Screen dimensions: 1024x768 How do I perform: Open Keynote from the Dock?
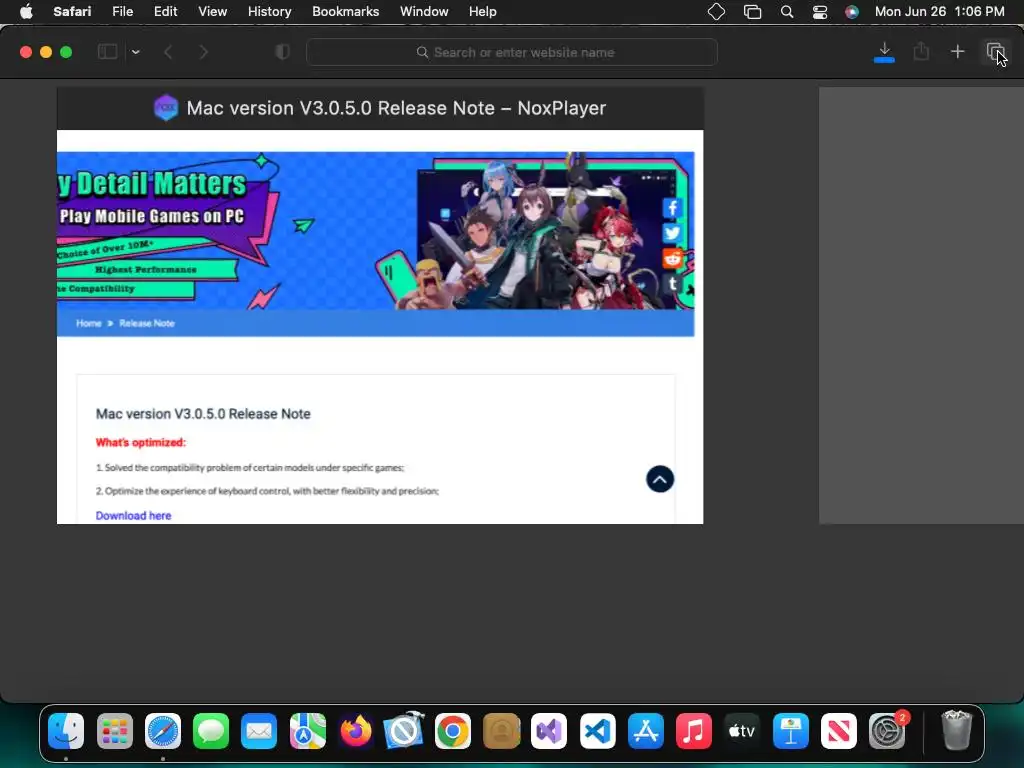click(x=790, y=731)
